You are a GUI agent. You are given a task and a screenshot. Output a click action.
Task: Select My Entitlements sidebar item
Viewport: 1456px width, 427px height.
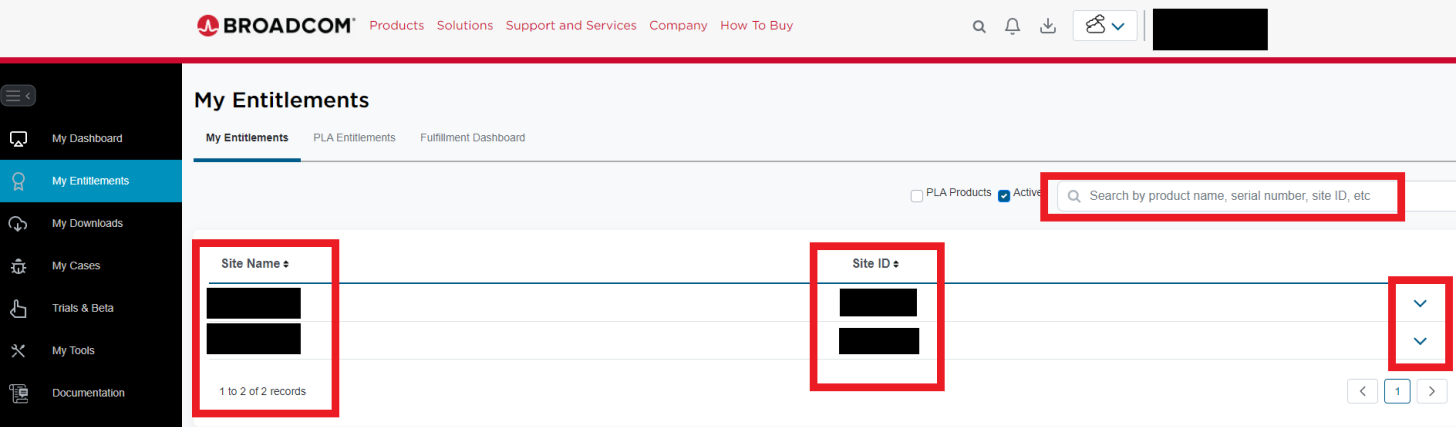tap(91, 181)
